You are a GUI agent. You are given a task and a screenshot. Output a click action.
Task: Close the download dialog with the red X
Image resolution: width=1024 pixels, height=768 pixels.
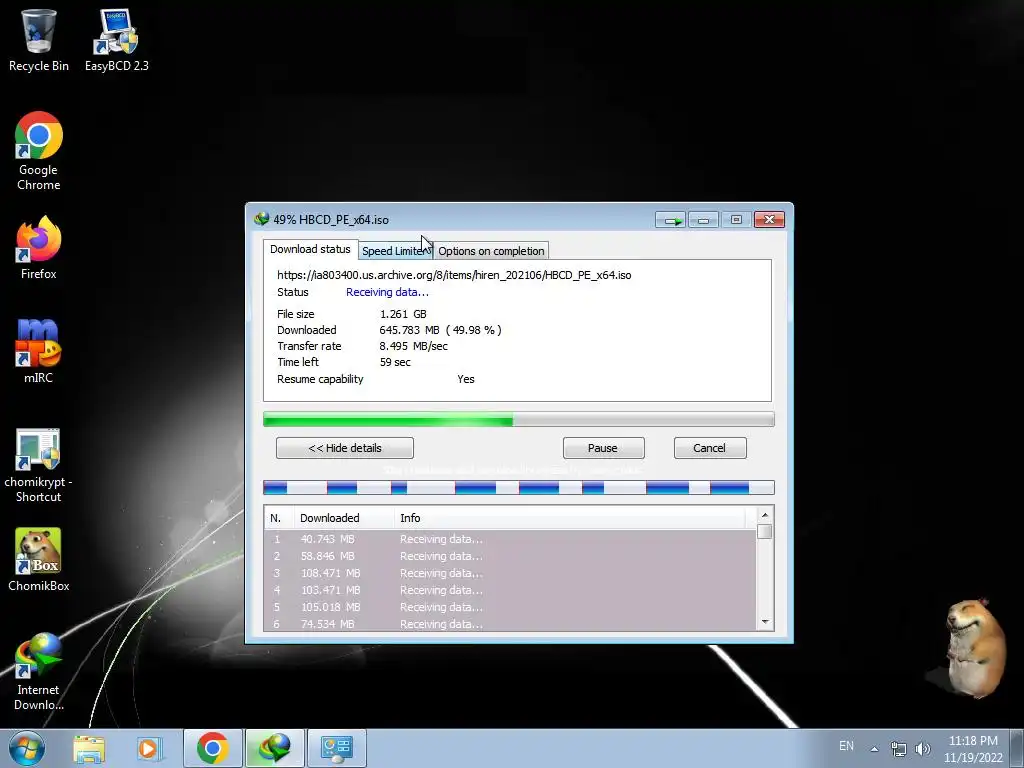click(769, 220)
